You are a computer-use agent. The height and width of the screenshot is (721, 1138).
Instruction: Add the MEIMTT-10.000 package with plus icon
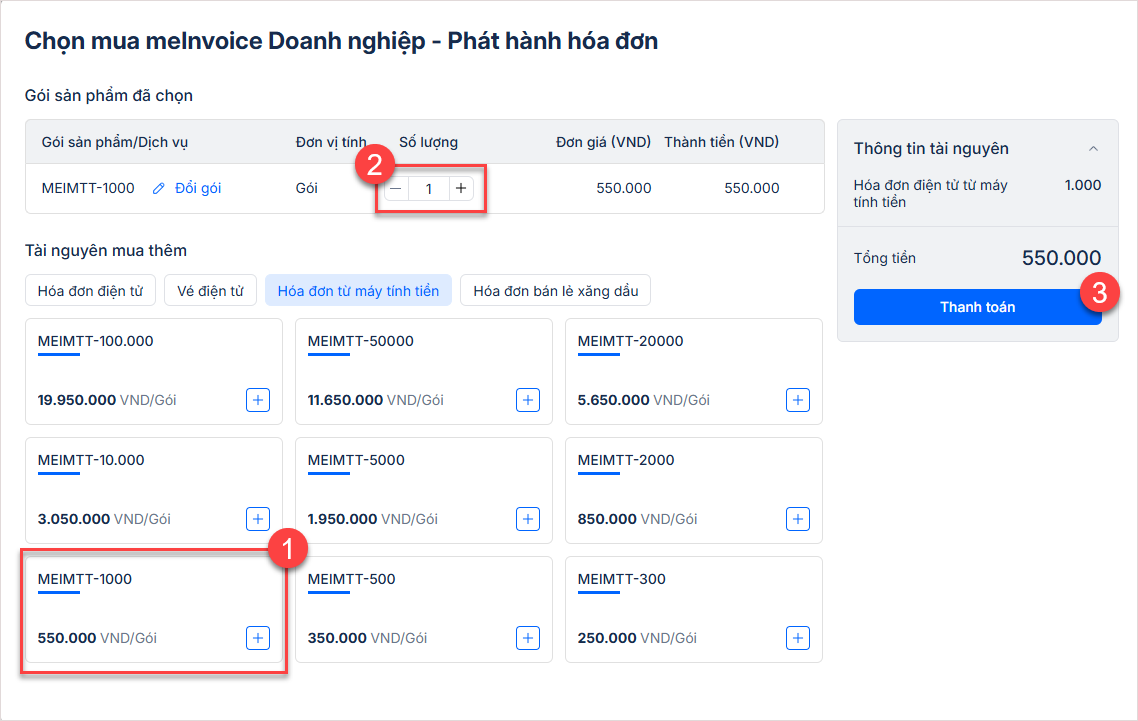point(258,519)
